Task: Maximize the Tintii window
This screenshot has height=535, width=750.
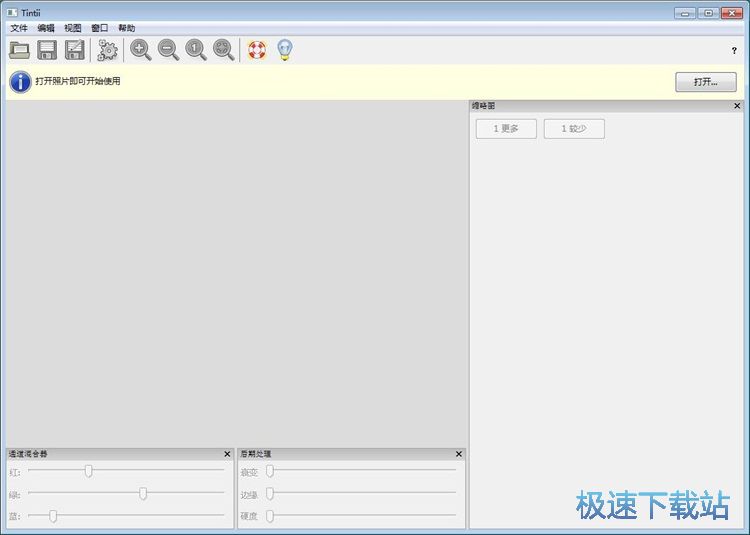Action: (x=708, y=13)
